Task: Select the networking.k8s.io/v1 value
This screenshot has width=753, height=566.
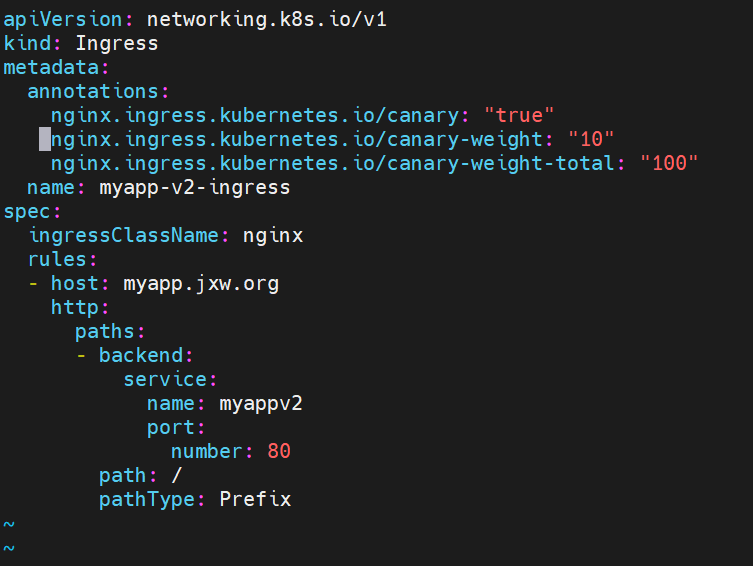Action: [267, 20]
